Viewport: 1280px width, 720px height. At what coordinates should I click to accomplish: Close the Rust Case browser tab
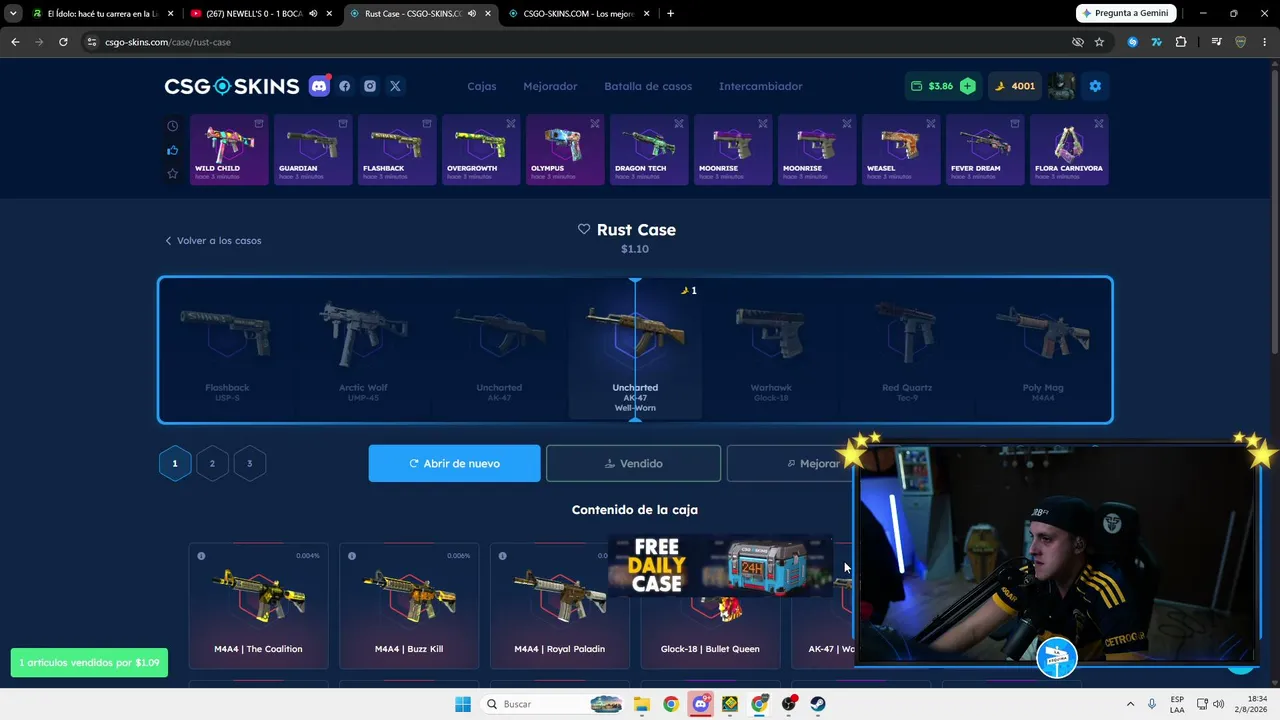pyautogui.click(x=487, y=14)
